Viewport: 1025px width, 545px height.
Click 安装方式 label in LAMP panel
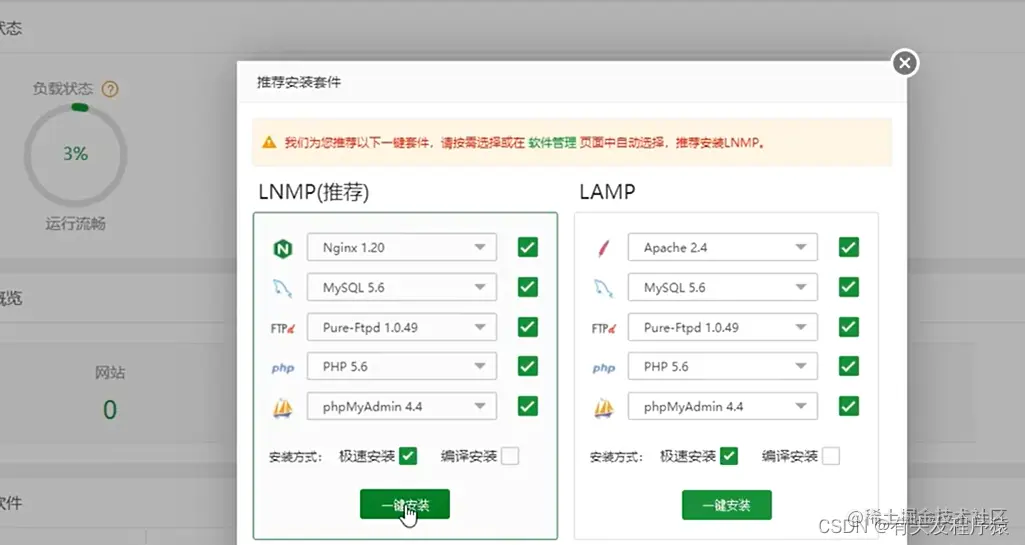pos(616,457)
